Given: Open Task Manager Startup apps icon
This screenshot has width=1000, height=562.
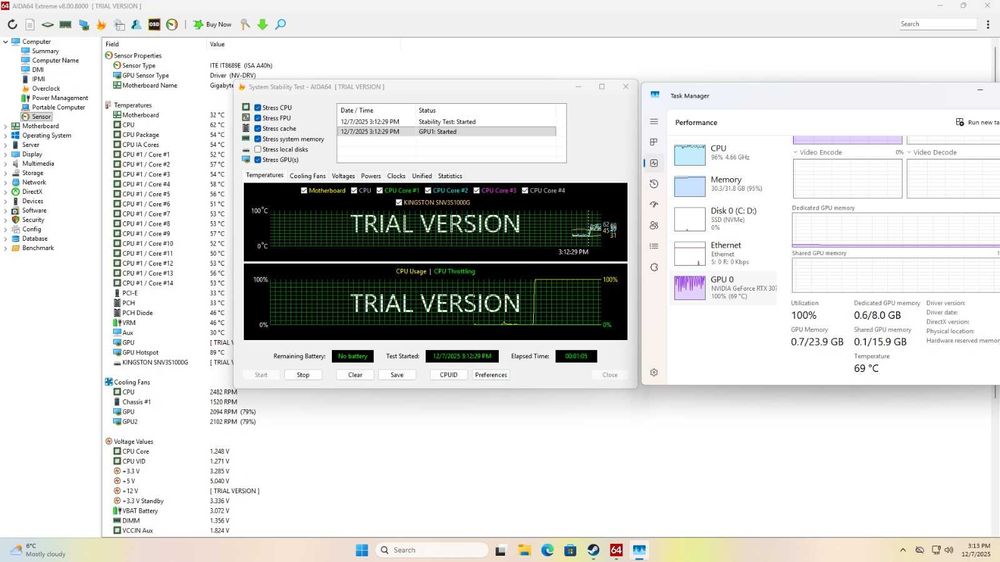Looking at the screenshot, I should (654, 204).
